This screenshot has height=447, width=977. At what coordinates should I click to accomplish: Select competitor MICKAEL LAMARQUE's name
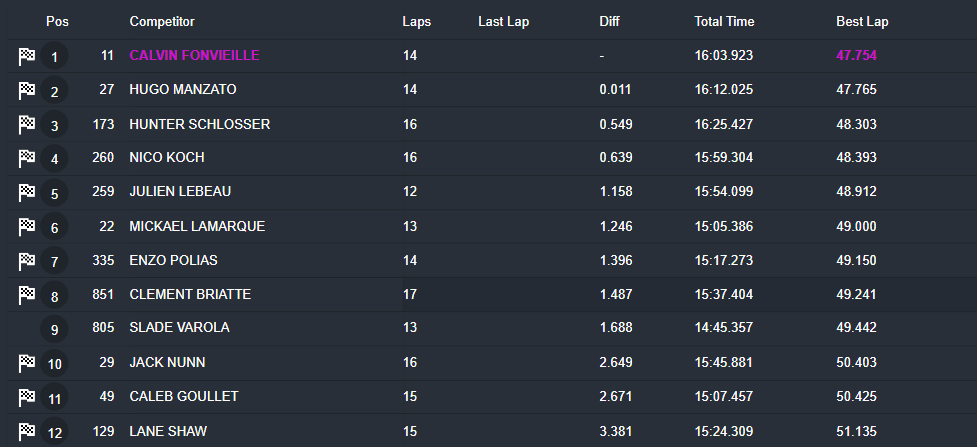tap(197, 226)
